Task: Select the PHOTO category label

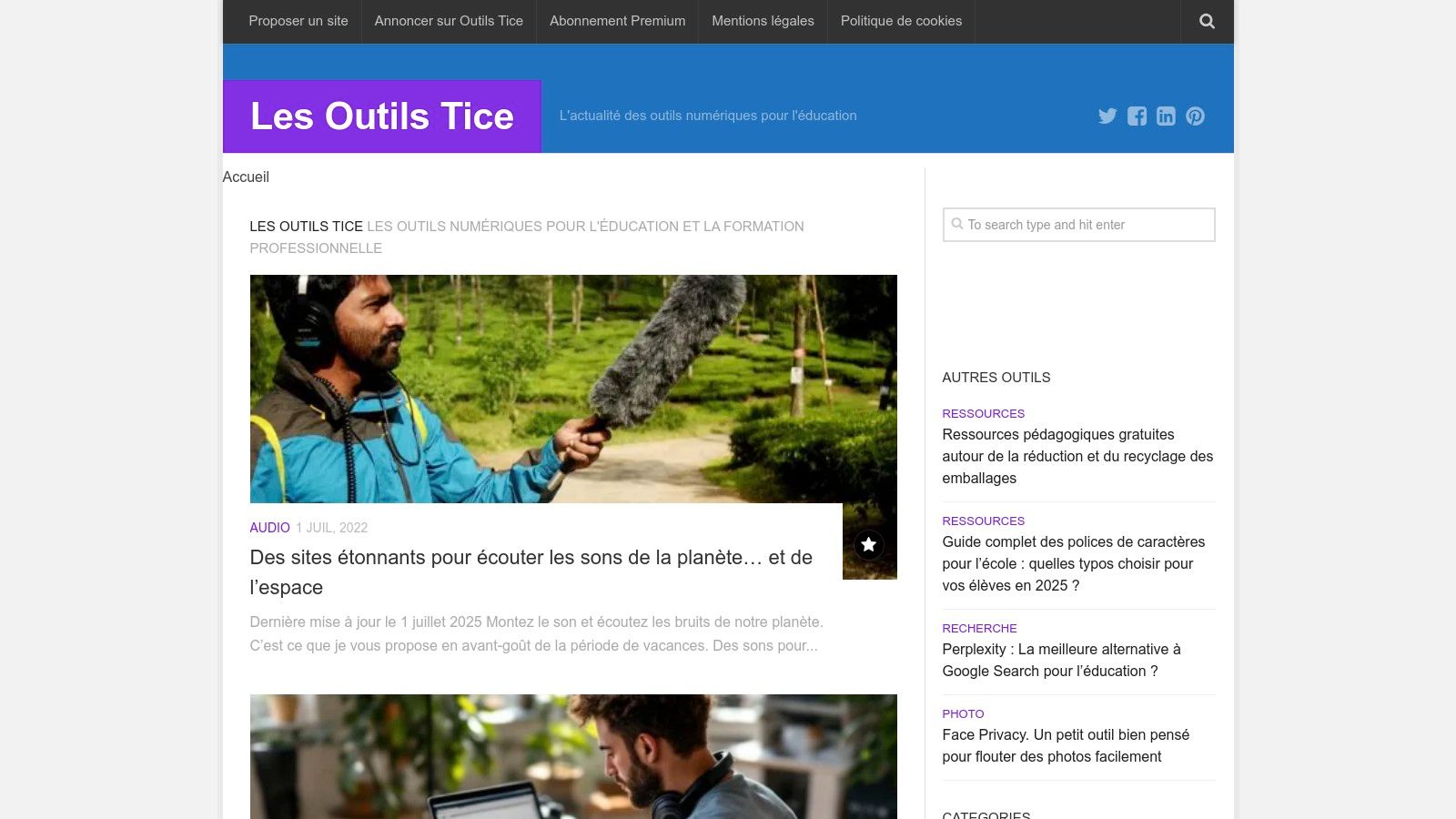Action: click(x=963, y=713)
